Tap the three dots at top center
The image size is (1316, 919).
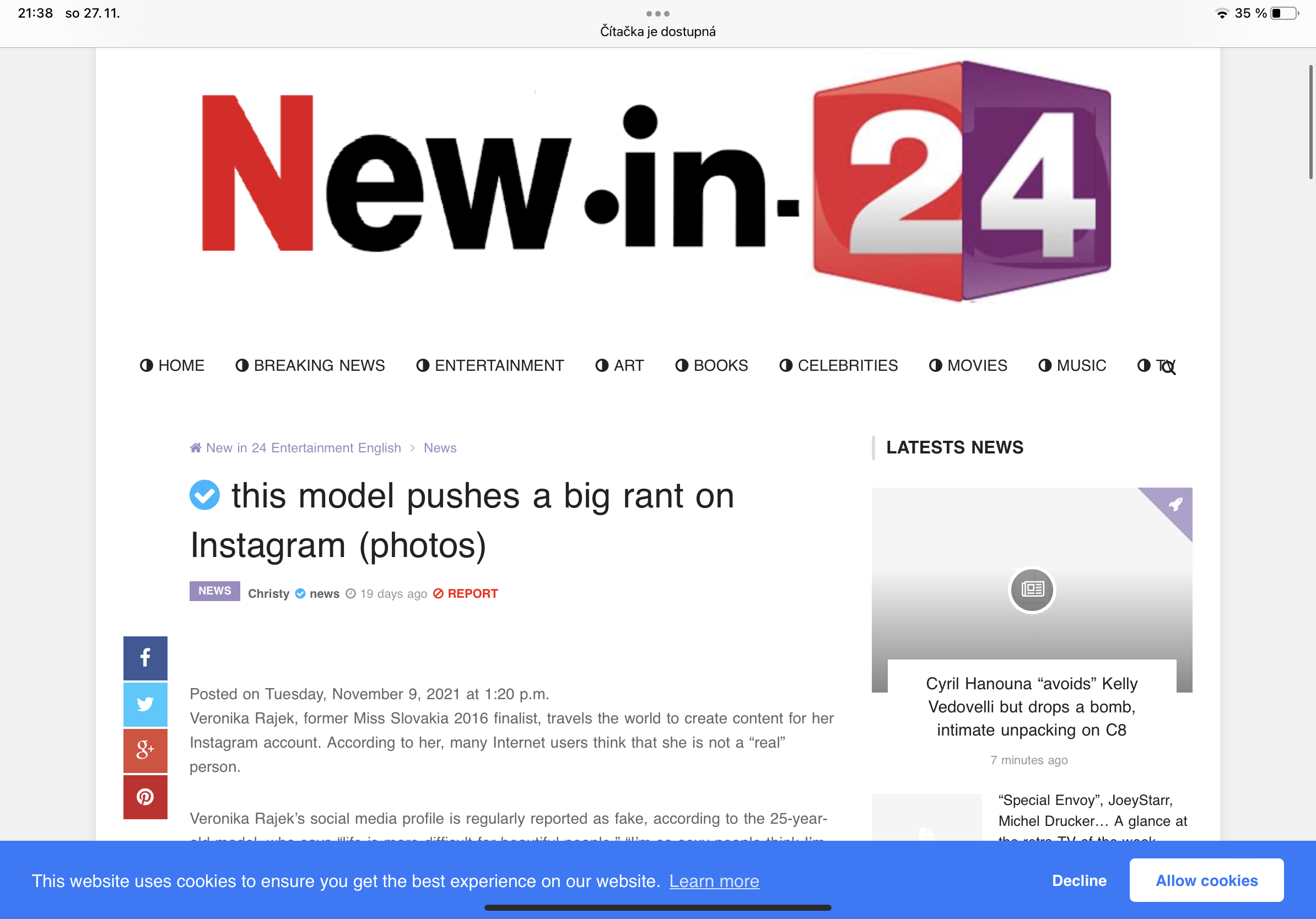click(658, 14)
